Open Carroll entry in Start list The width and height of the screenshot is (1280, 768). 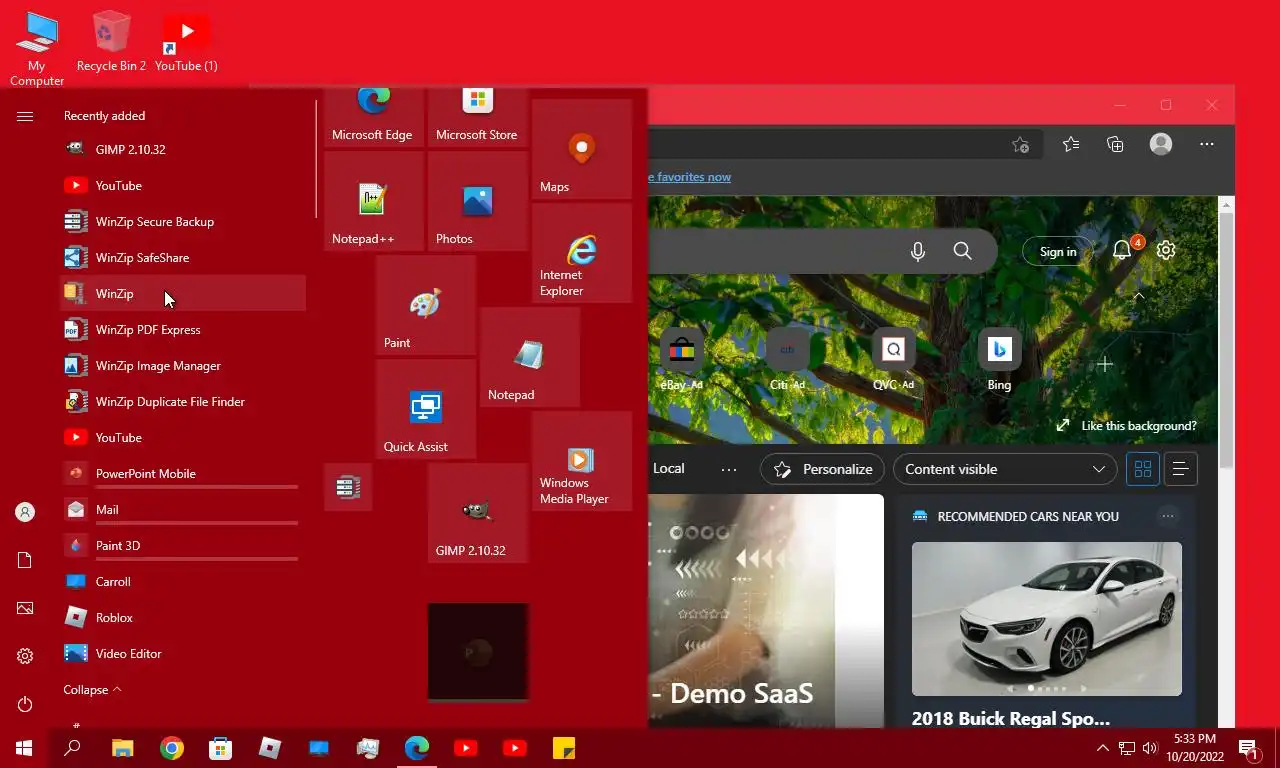point(183,581)
